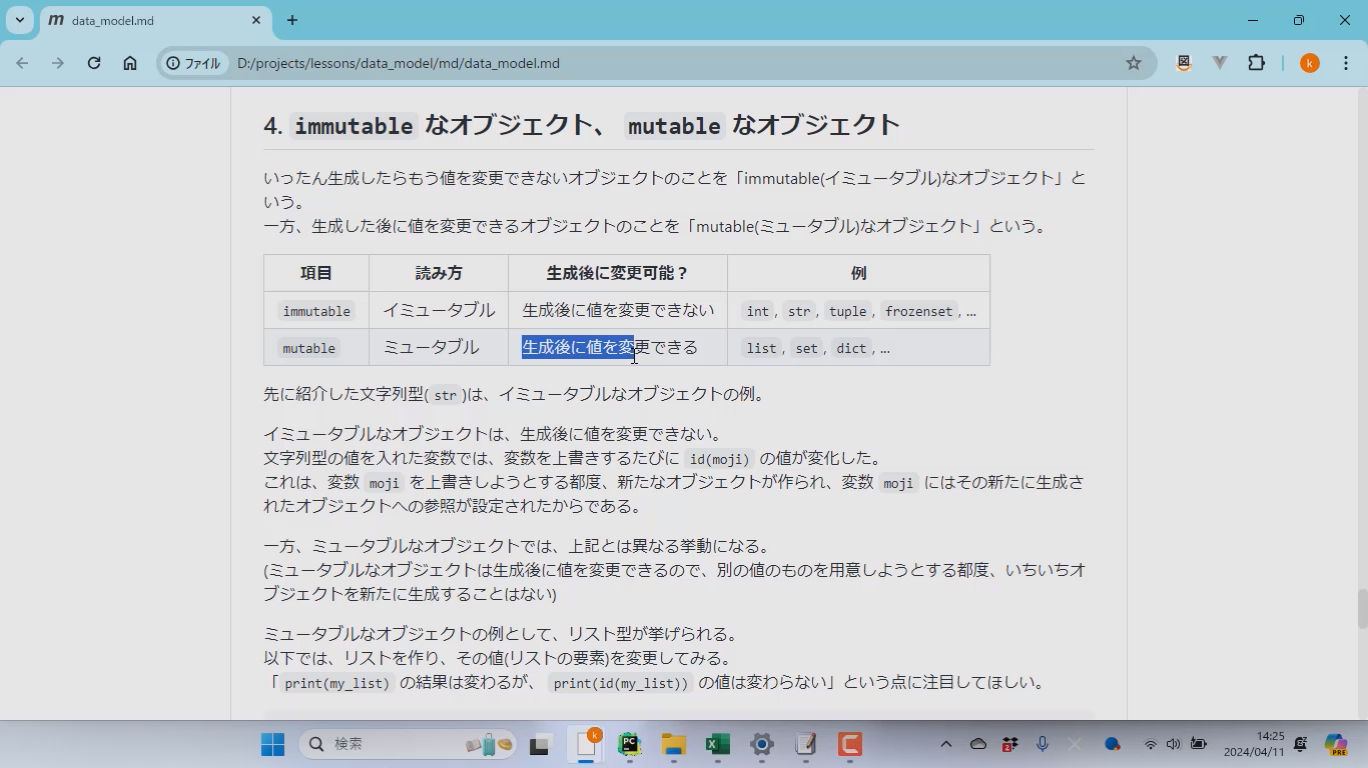Launch Excel from the taskbar
Image resolution: width=1368 pixels, height=768 pixels.
point(717,744)
